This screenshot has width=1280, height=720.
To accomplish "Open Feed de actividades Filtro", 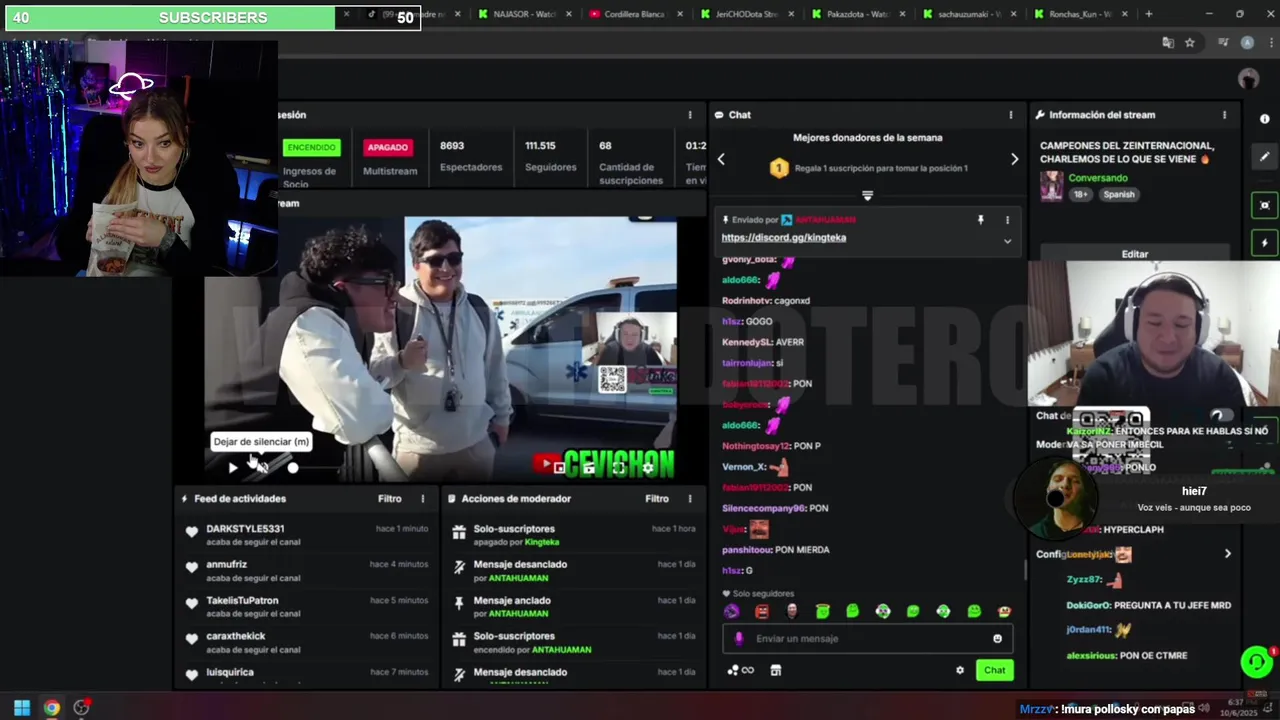I will [390, 498].
